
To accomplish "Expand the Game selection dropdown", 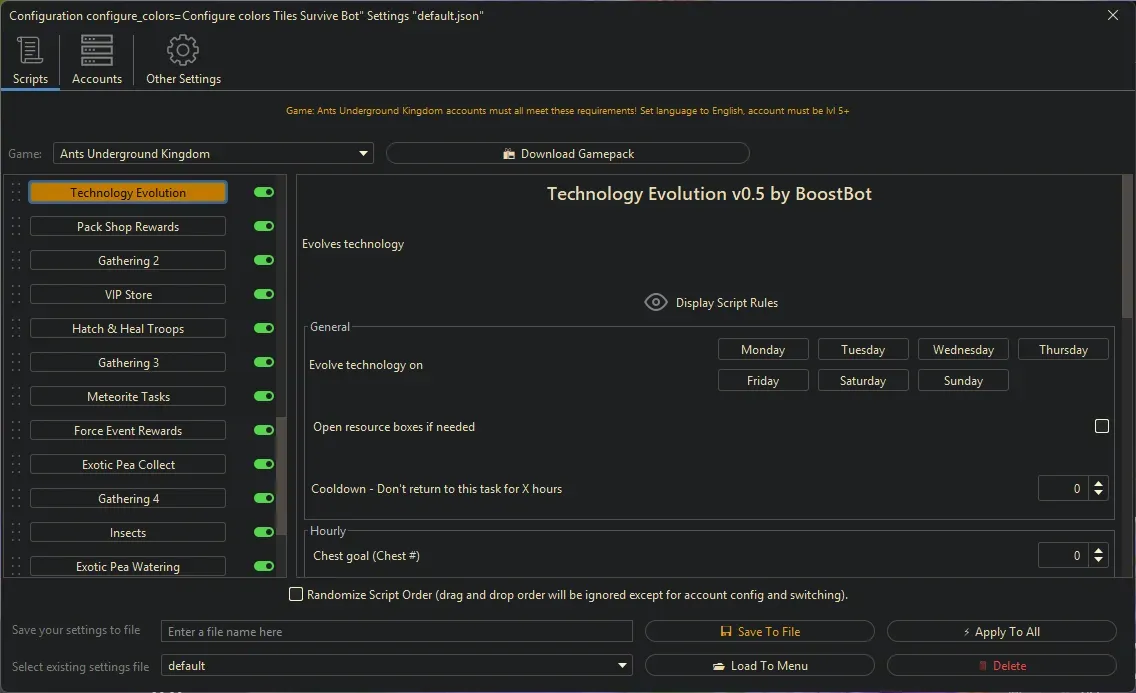I will click(x=363, y=154).
